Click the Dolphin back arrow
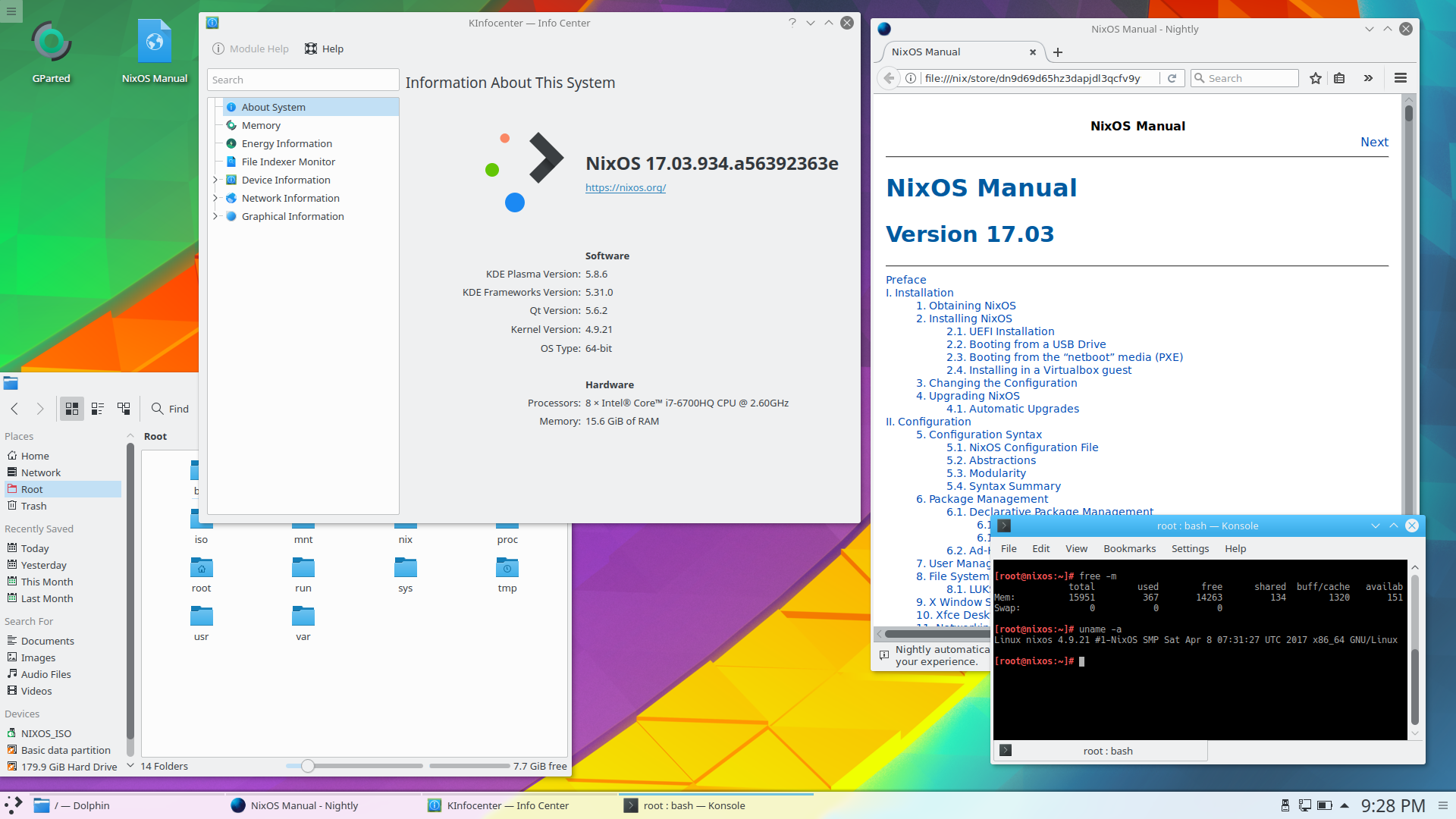Image resolution: width=1456 pixels, height=819 pixels. point(14,409)
